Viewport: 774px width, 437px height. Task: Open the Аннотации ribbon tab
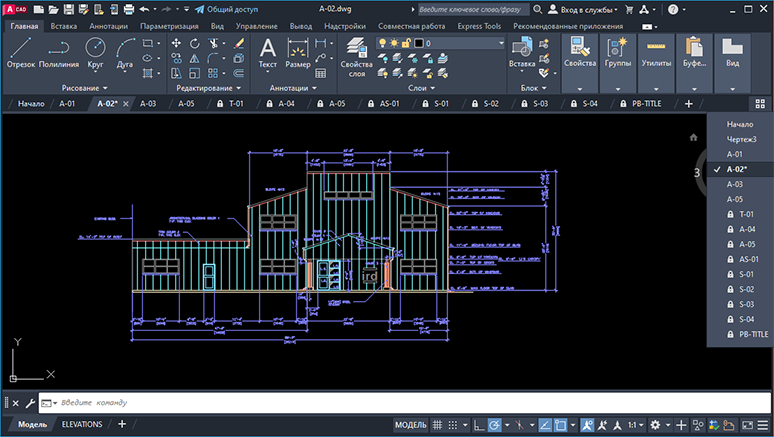click(109, 26)
